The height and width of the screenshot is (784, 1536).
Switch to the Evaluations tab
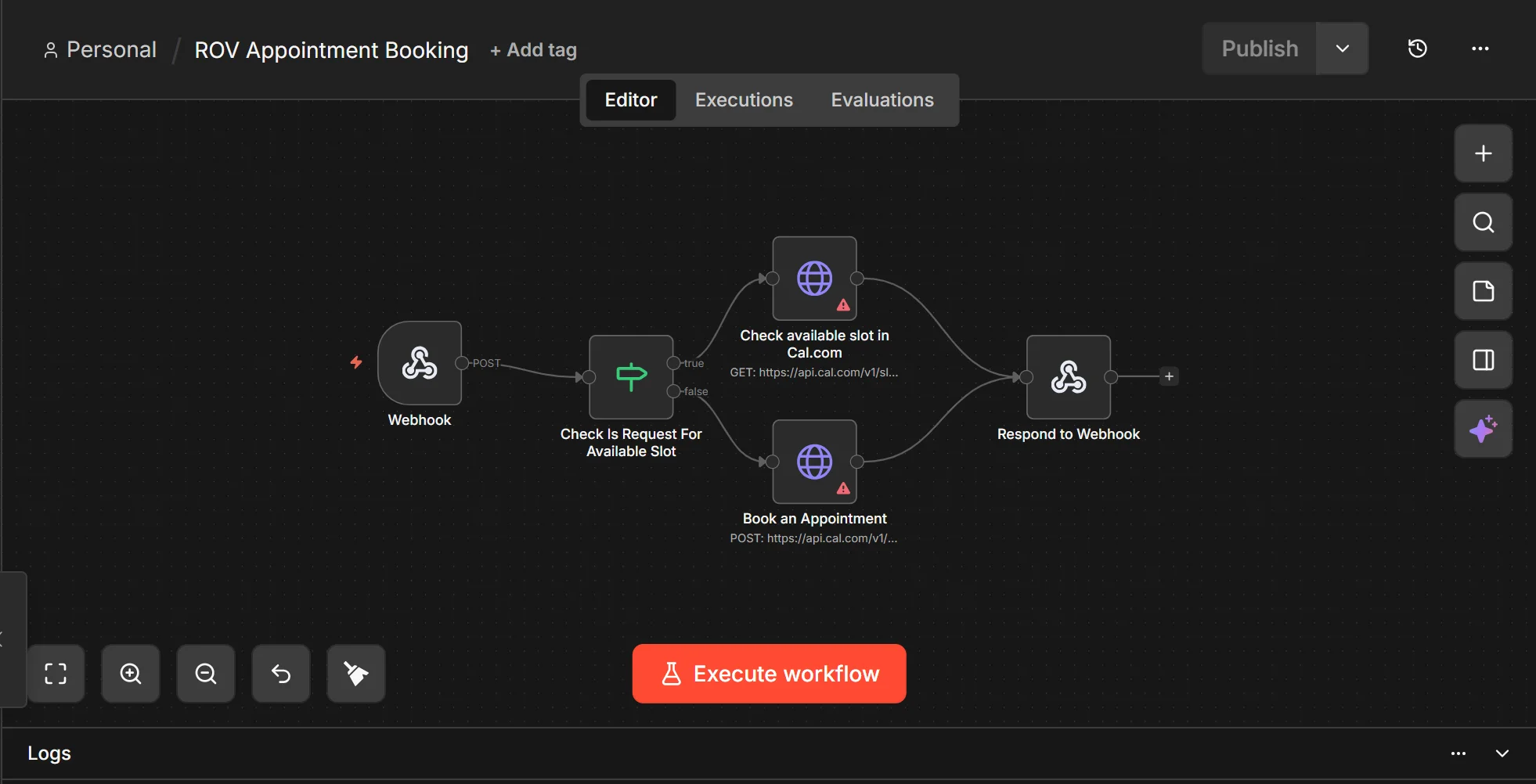(882, 99)
